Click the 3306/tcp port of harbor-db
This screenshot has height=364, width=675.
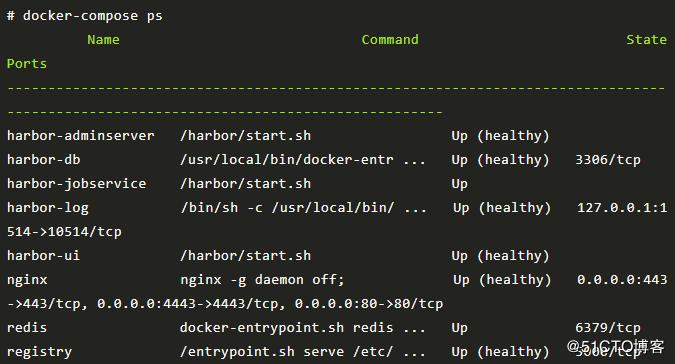tap(608, 160)
